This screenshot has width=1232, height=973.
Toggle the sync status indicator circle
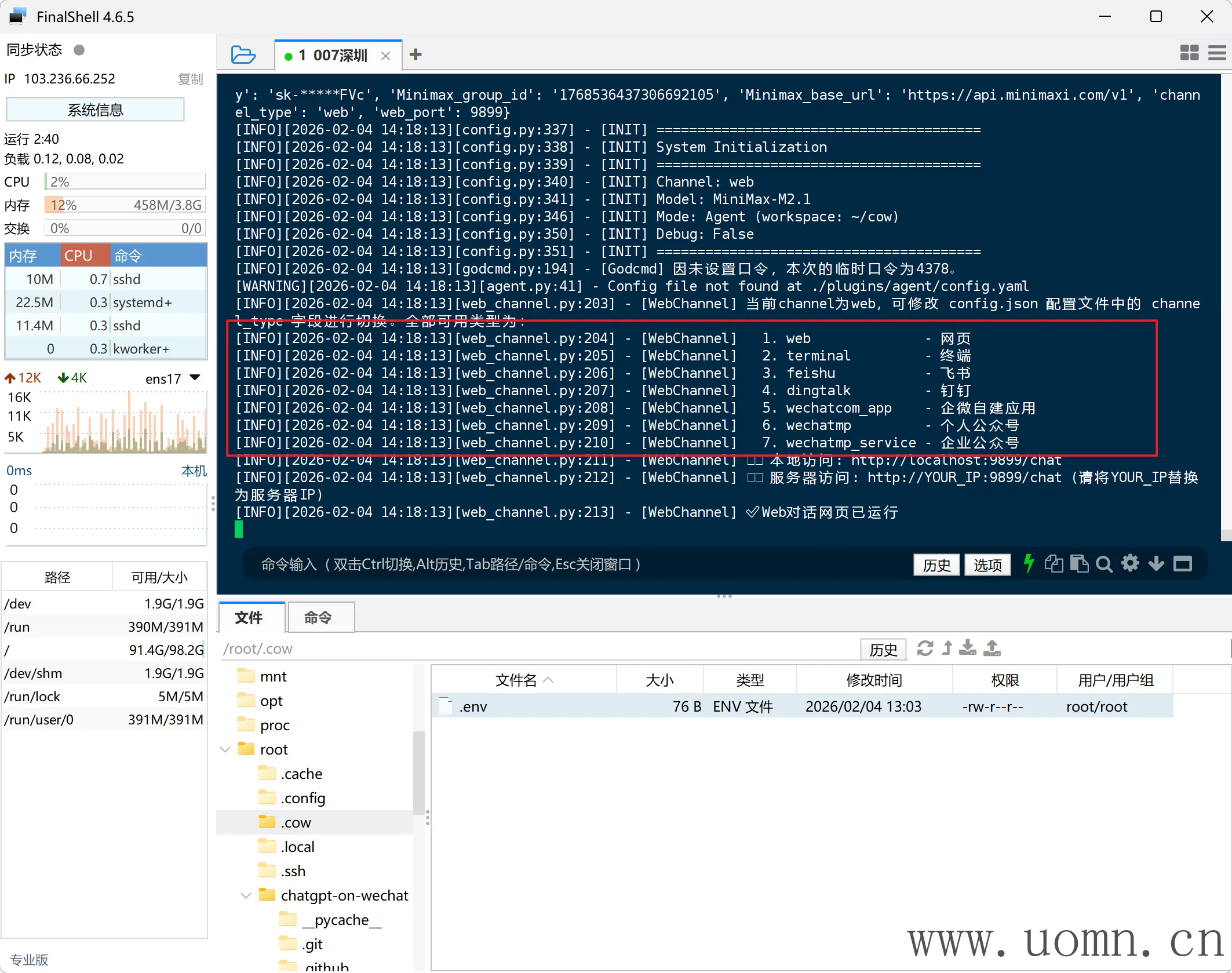pyautogui.click(x=79, y=50)
